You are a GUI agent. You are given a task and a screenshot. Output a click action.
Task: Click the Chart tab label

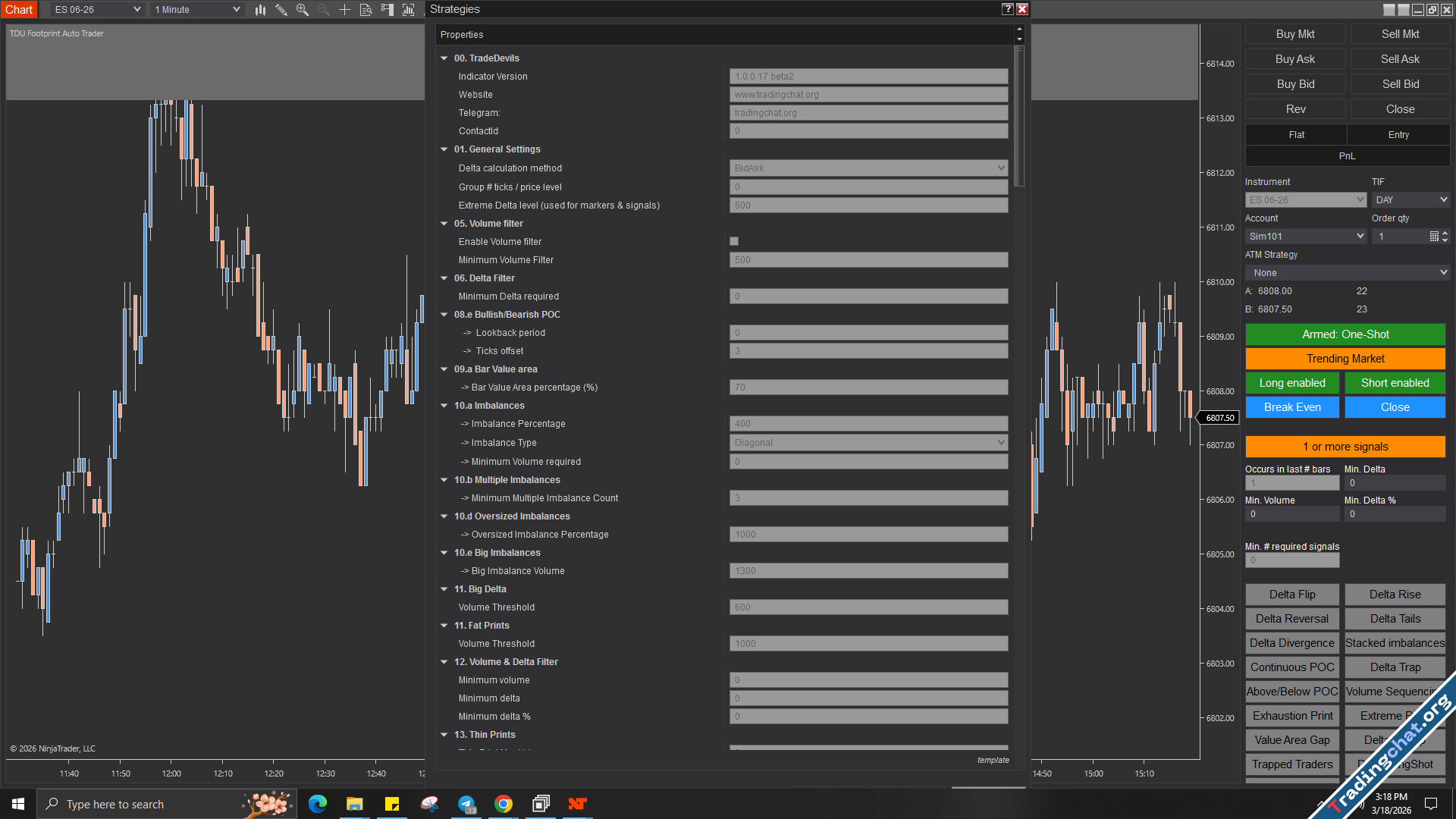[19, 10]
